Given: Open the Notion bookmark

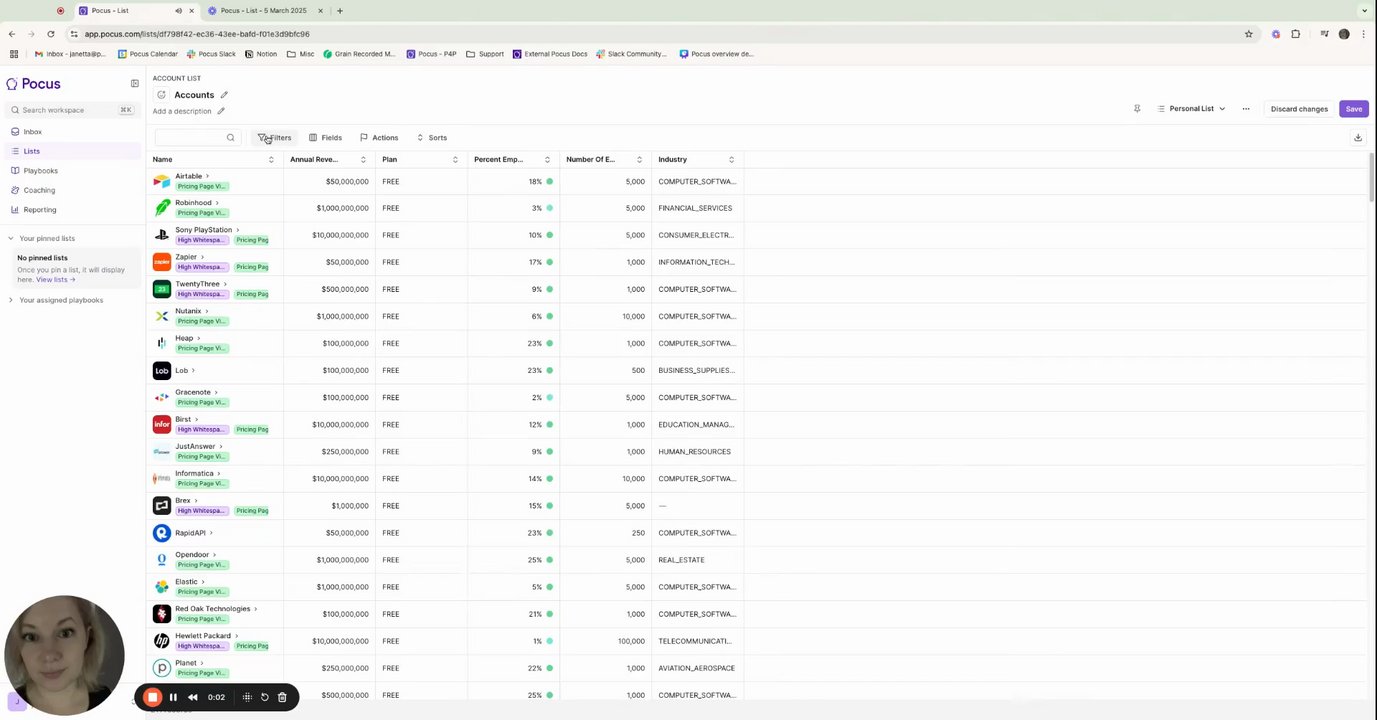Looking at the screenshot, I should pos(261,54).
